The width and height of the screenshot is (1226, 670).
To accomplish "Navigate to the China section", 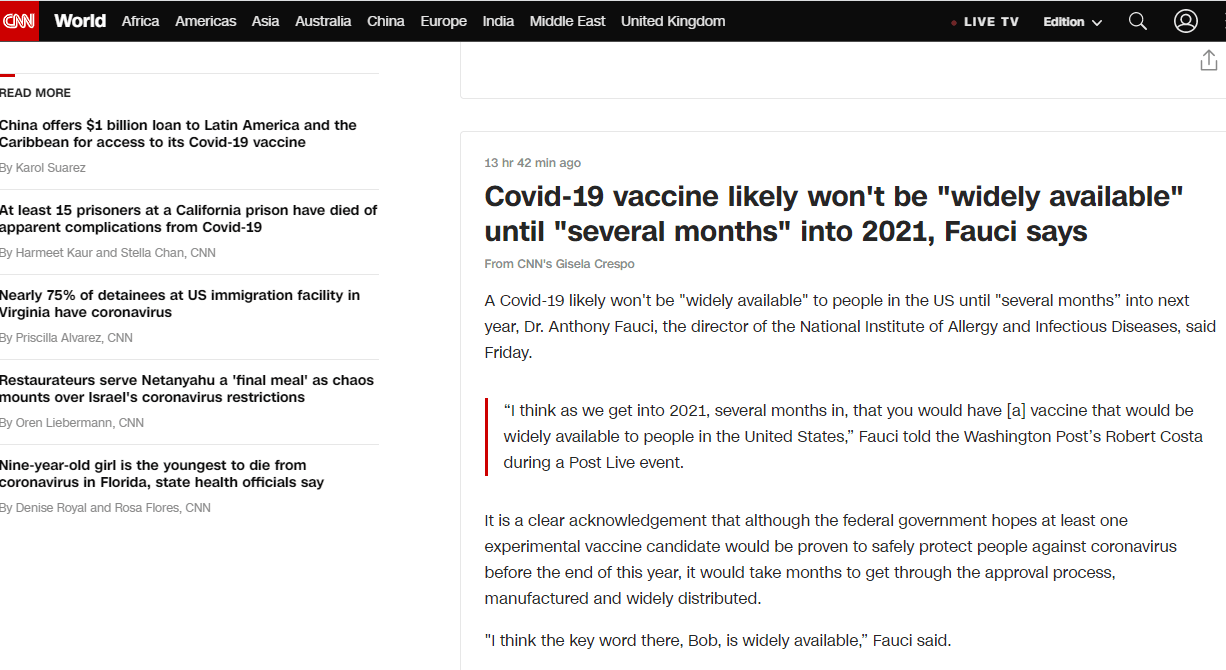I will pyautogui.click(x=385, y=21).
